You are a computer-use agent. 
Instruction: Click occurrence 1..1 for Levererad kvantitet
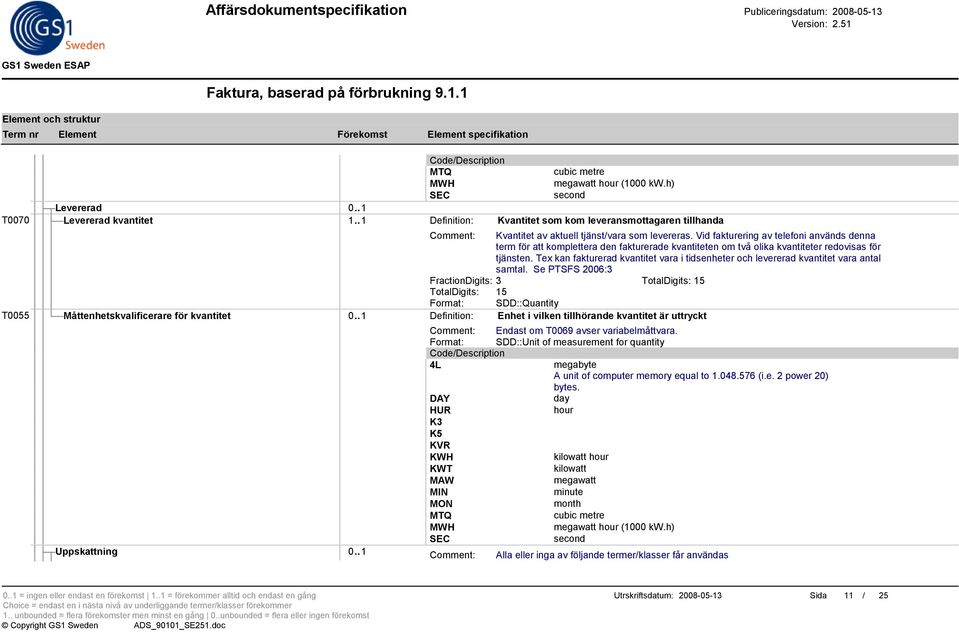tap(357, 220)
